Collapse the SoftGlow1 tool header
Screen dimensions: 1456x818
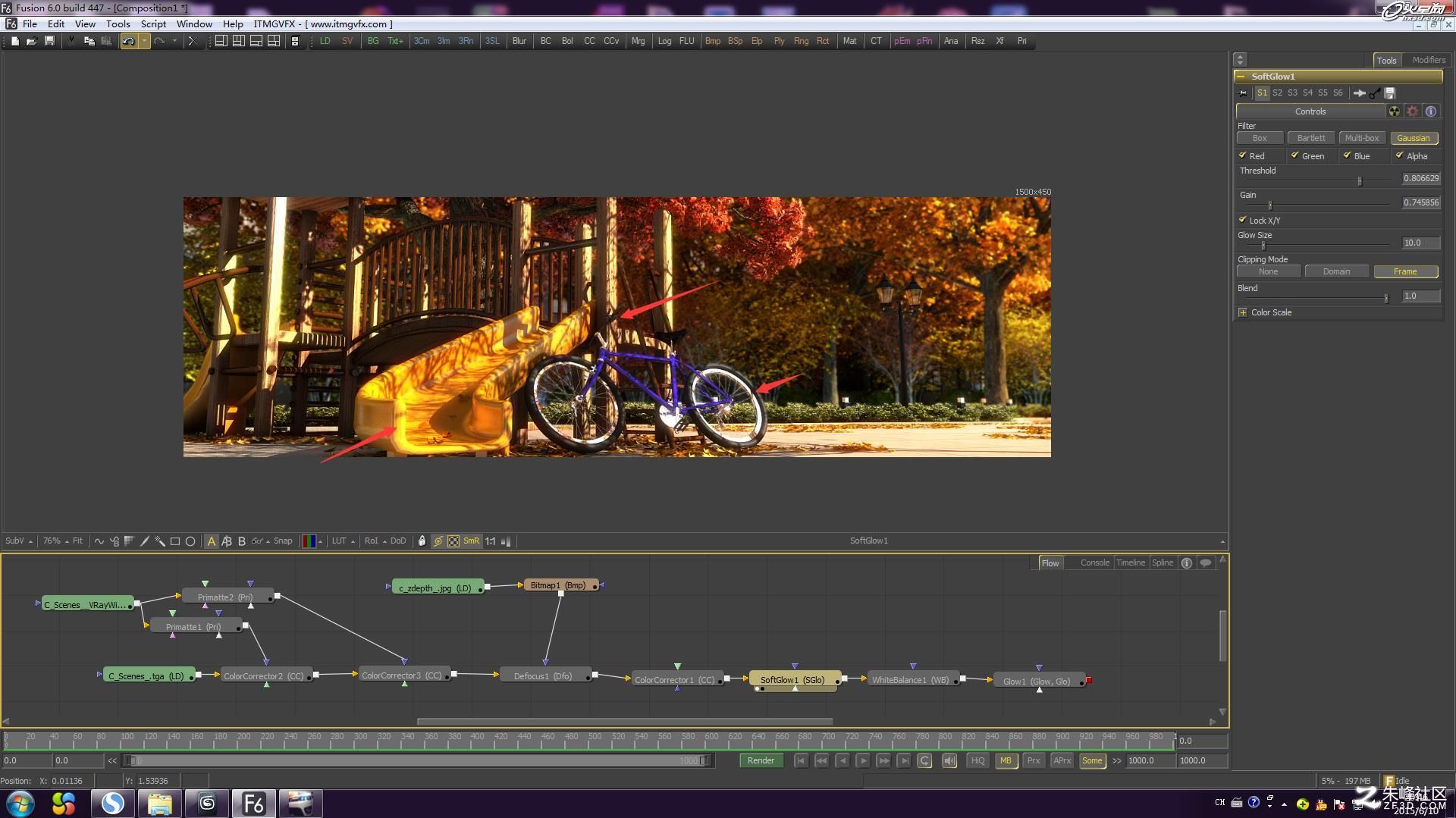click(1241, 77)
